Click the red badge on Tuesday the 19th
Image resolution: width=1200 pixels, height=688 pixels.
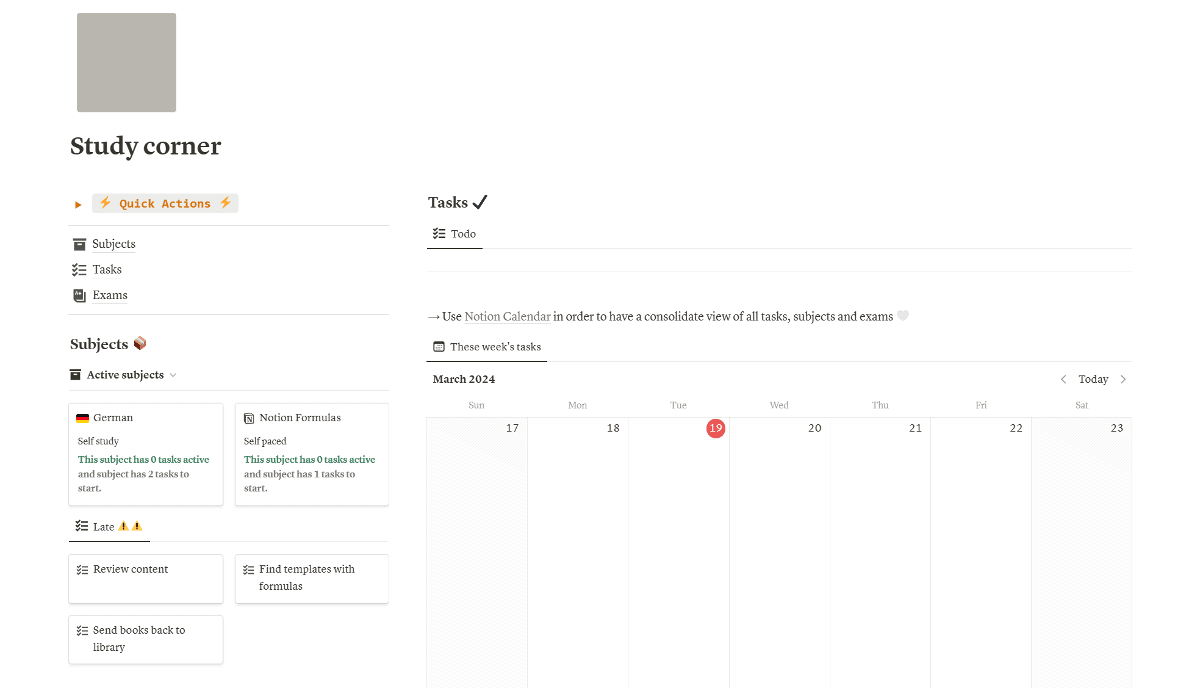point(716,428)
